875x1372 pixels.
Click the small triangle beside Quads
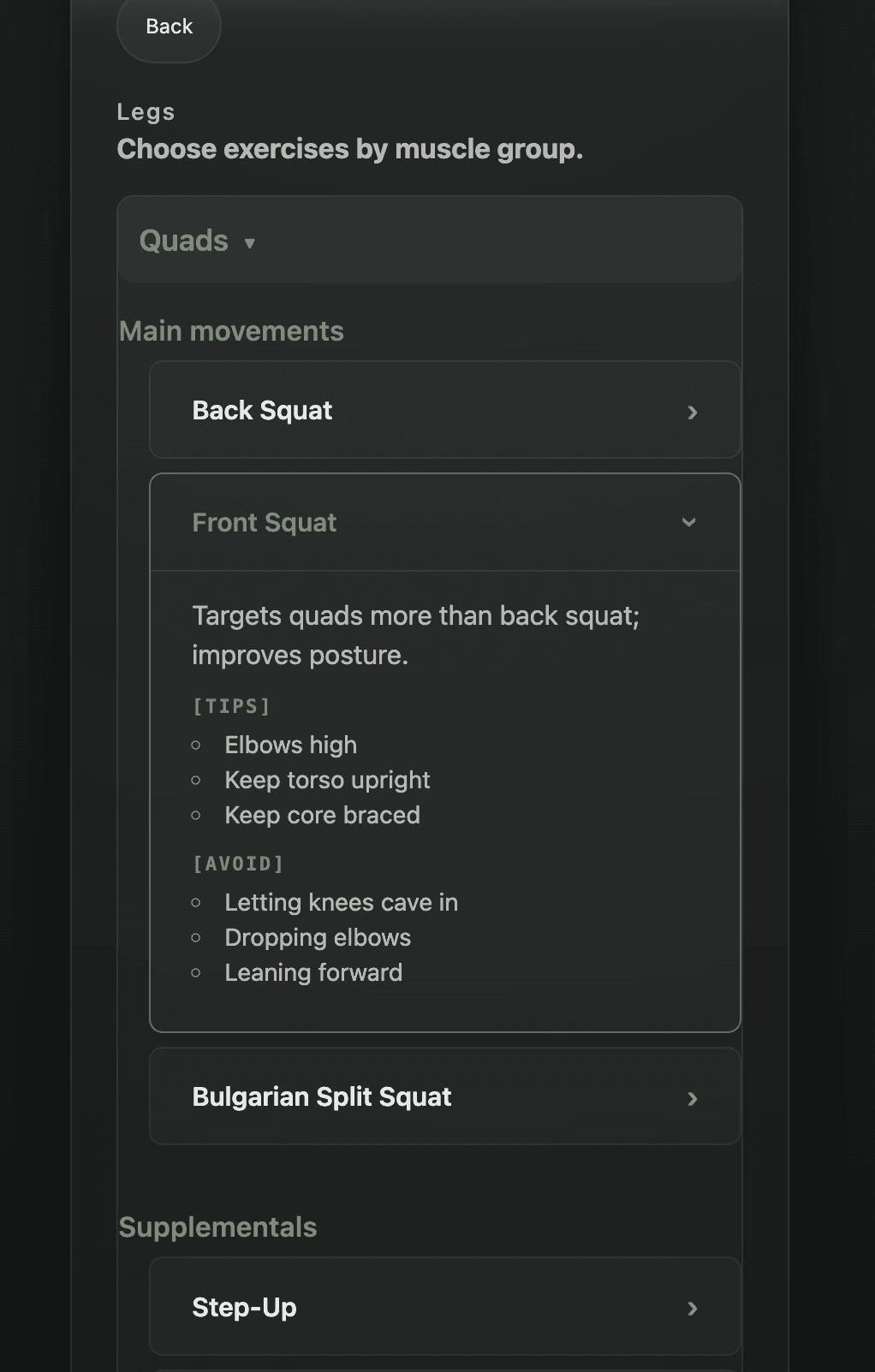[x=249, y=243]
